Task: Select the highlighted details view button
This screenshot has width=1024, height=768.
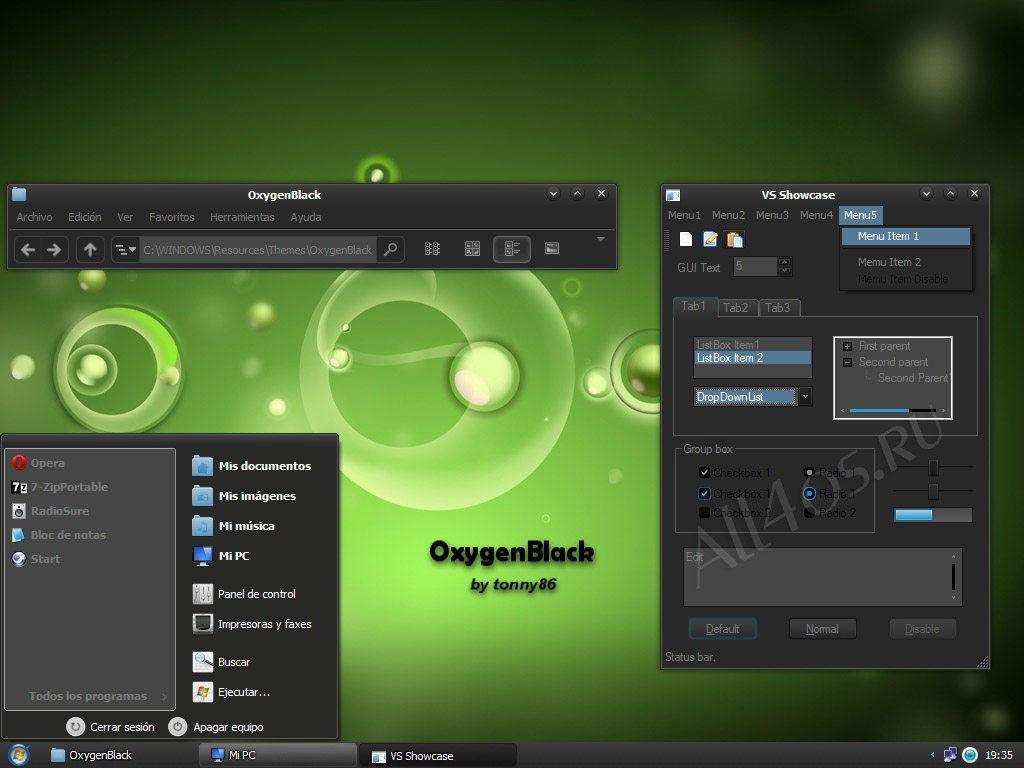Action: (x=512, y=249)
